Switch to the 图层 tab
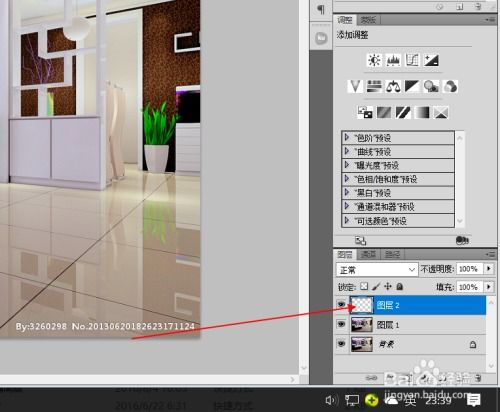 coord(345,254)
